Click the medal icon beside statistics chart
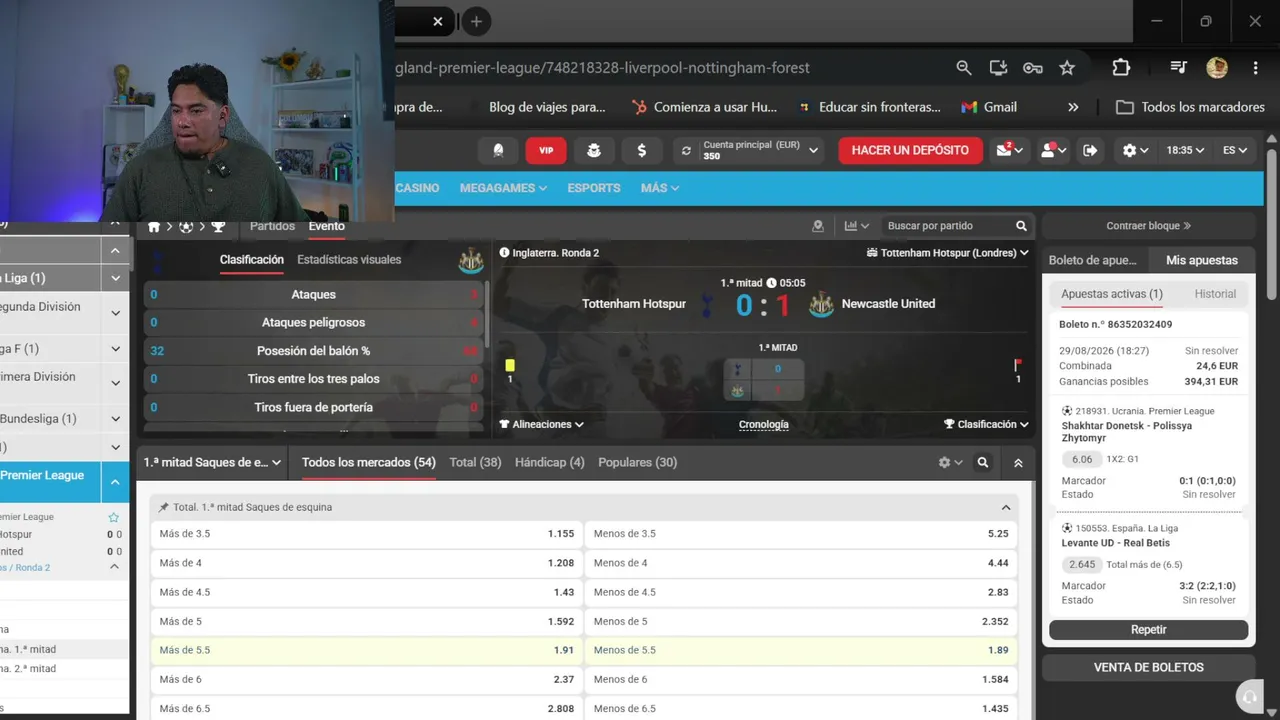 pos(818,226)
